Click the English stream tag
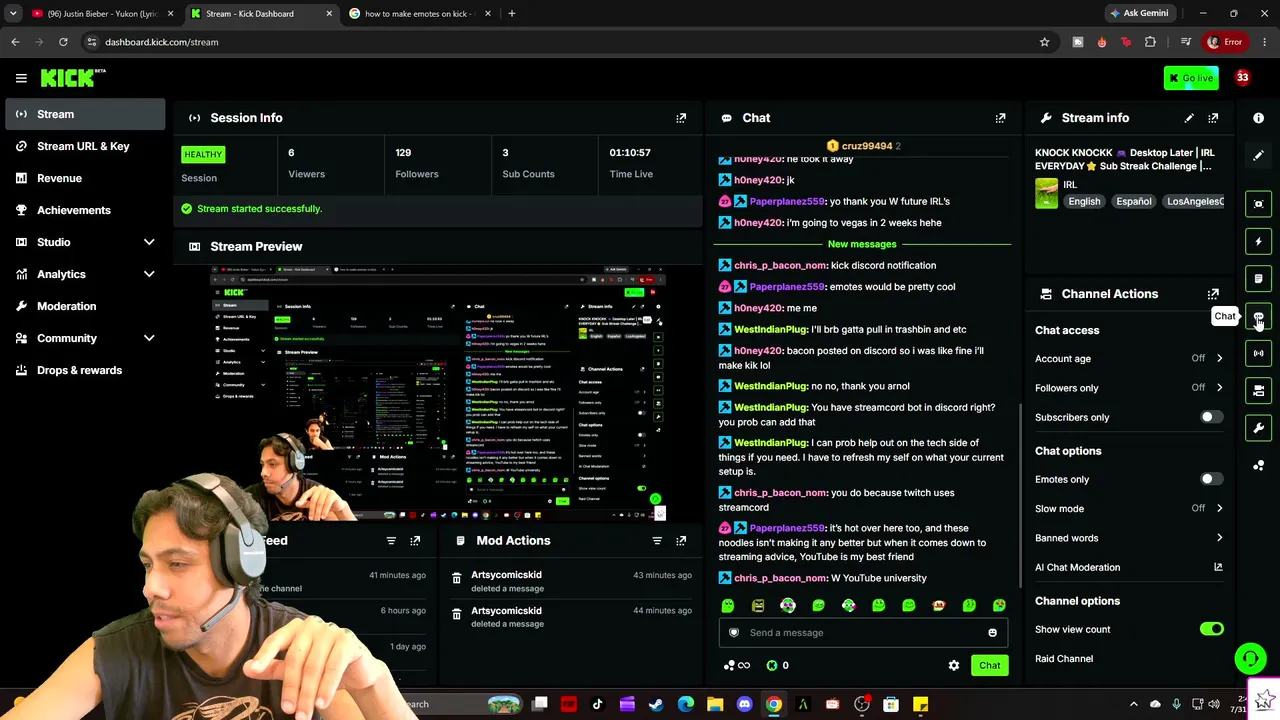Image resolution: width=1280 pixels, height=720 pixels. click(x=1084, y=201)
